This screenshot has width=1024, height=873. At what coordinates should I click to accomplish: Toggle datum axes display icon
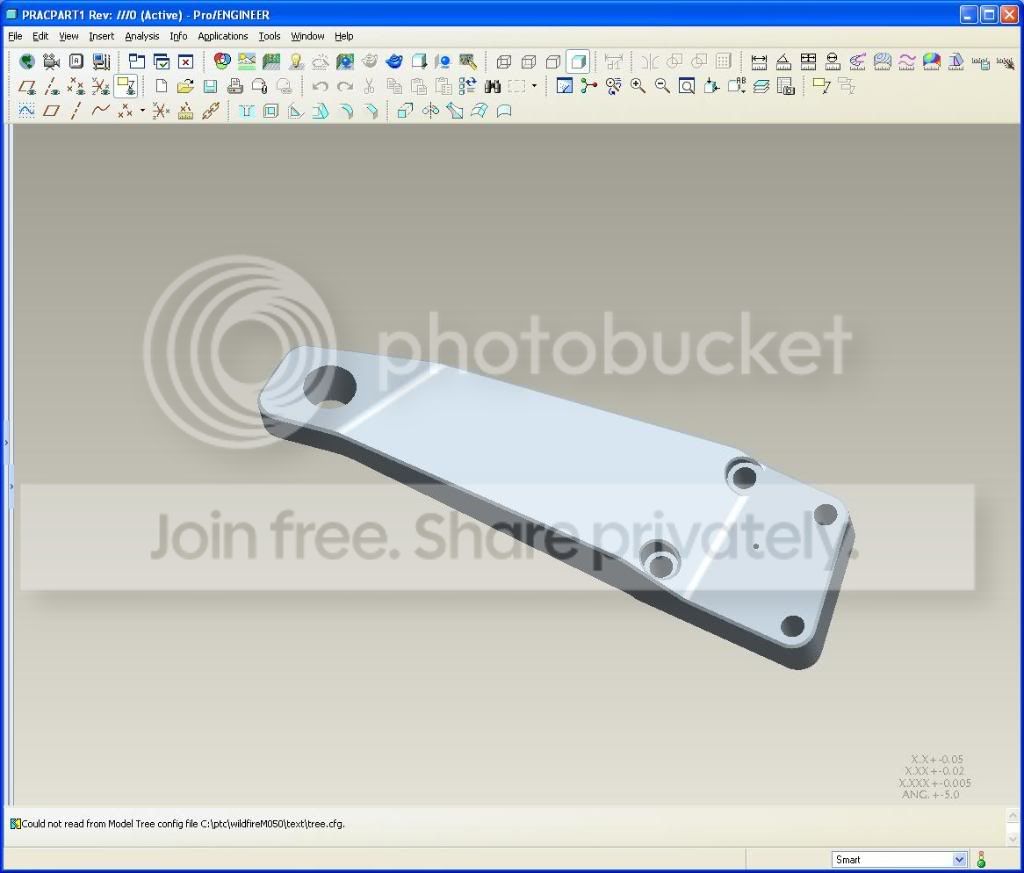(52, 86)
